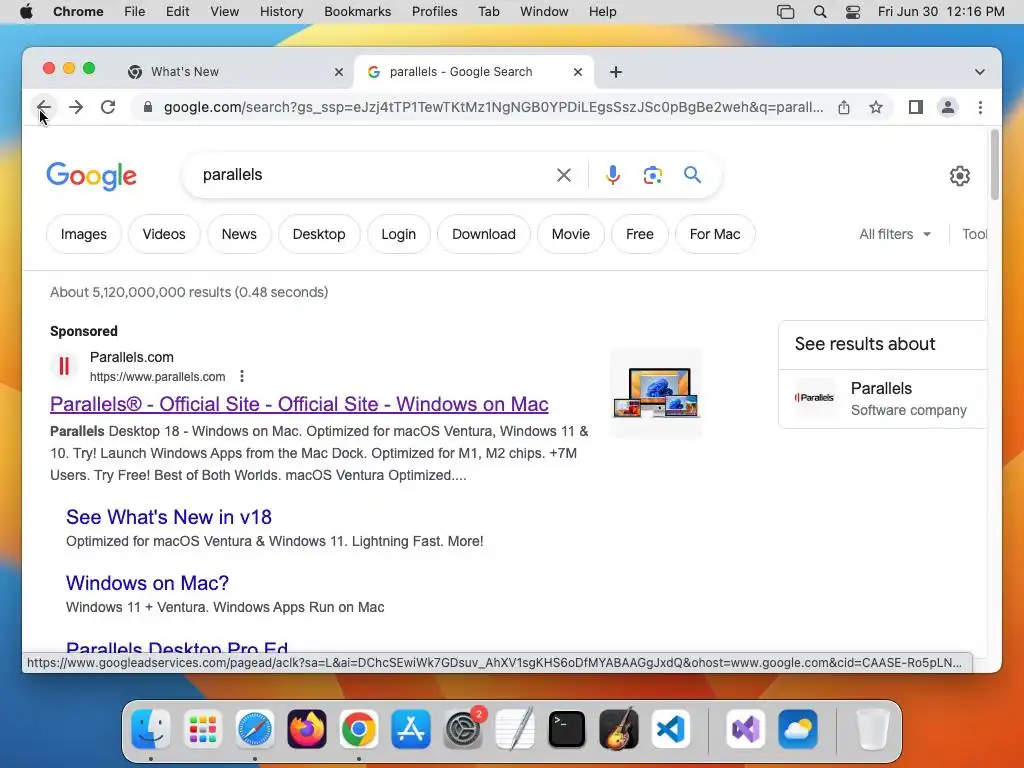
Task: Switch to the What's New tab
Action: click(235, 72)
